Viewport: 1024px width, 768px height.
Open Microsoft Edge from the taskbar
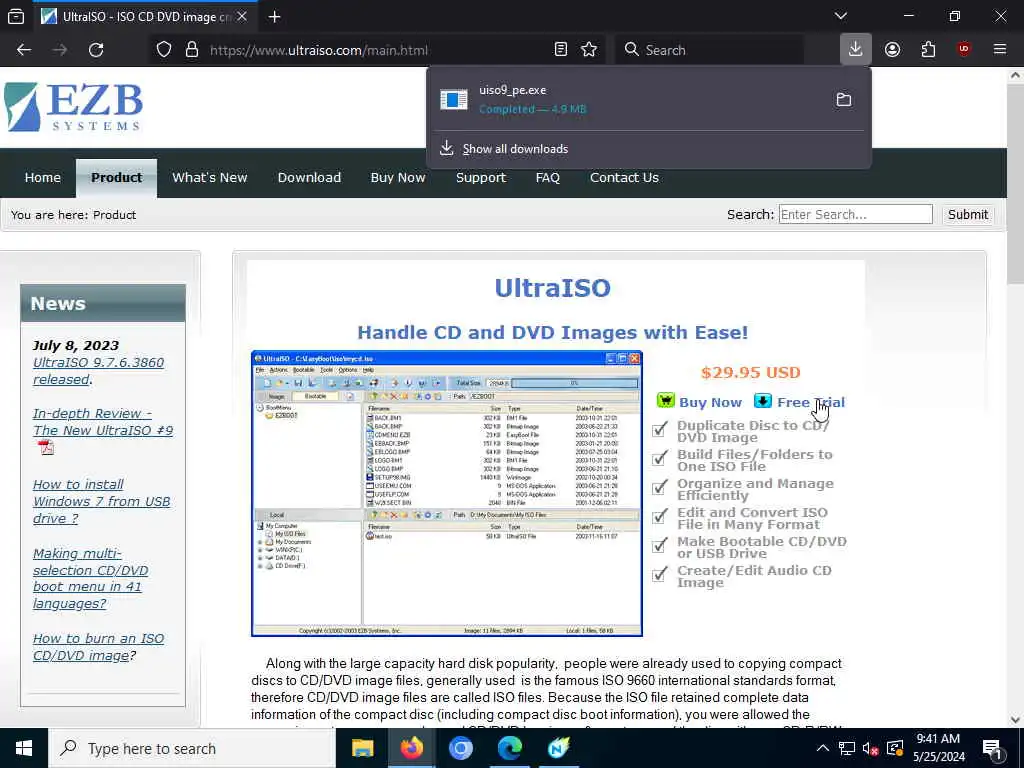coord(509,748)
